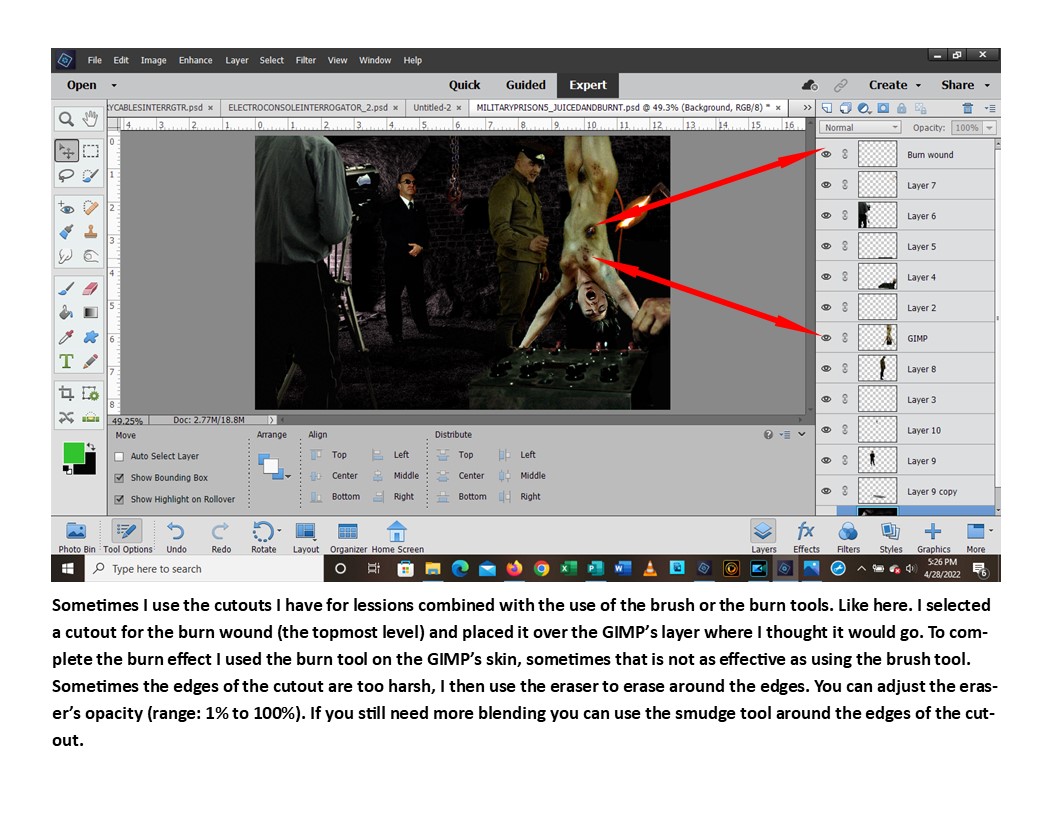Viewport: 1056px width, 816px height.
Task: Enable the Auto Select Layer checkbox
Action: pos(120,456)
